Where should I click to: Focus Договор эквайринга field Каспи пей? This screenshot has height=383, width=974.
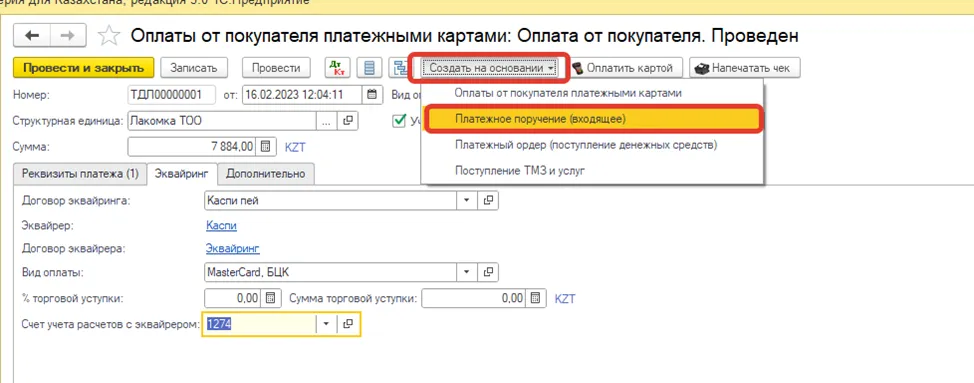[x=331, y=201]
